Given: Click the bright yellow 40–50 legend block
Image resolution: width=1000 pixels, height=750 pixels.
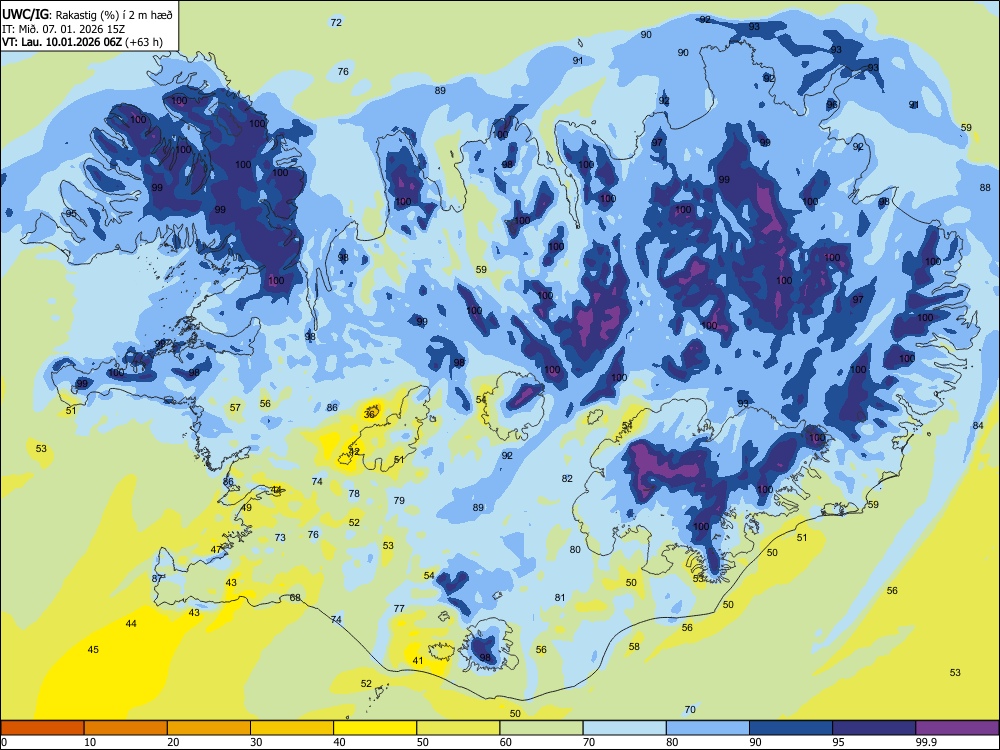Looking at the screenshot, I should click(x=375, y=728).
